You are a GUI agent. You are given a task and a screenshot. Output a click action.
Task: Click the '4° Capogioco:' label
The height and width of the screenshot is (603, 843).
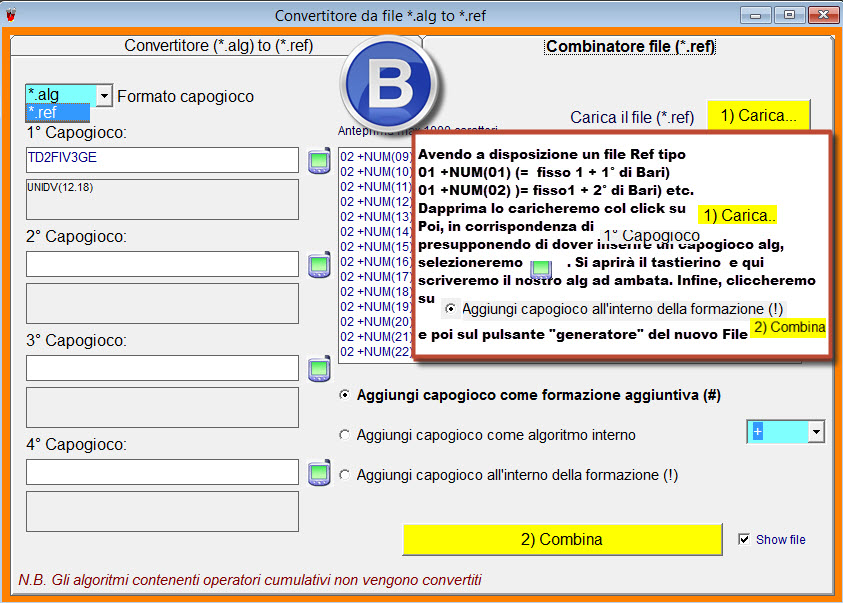(76, 445)
